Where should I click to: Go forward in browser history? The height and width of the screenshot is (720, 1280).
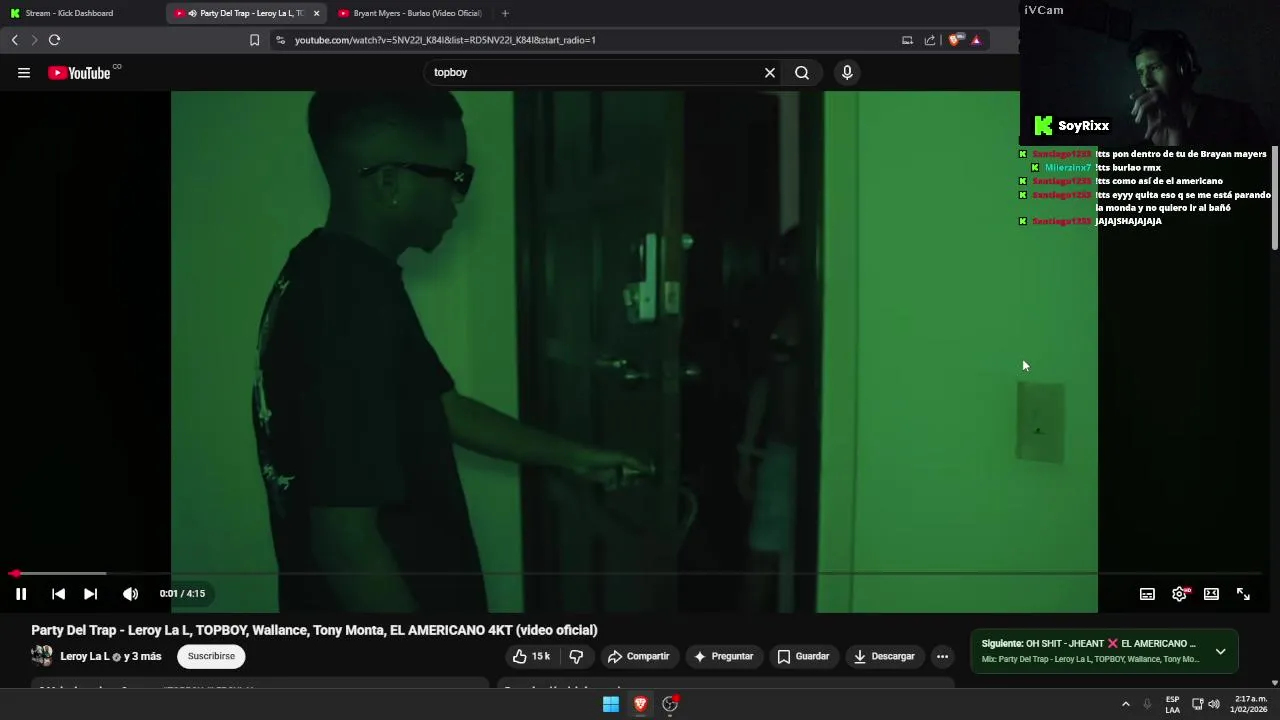tap(33, 40)
